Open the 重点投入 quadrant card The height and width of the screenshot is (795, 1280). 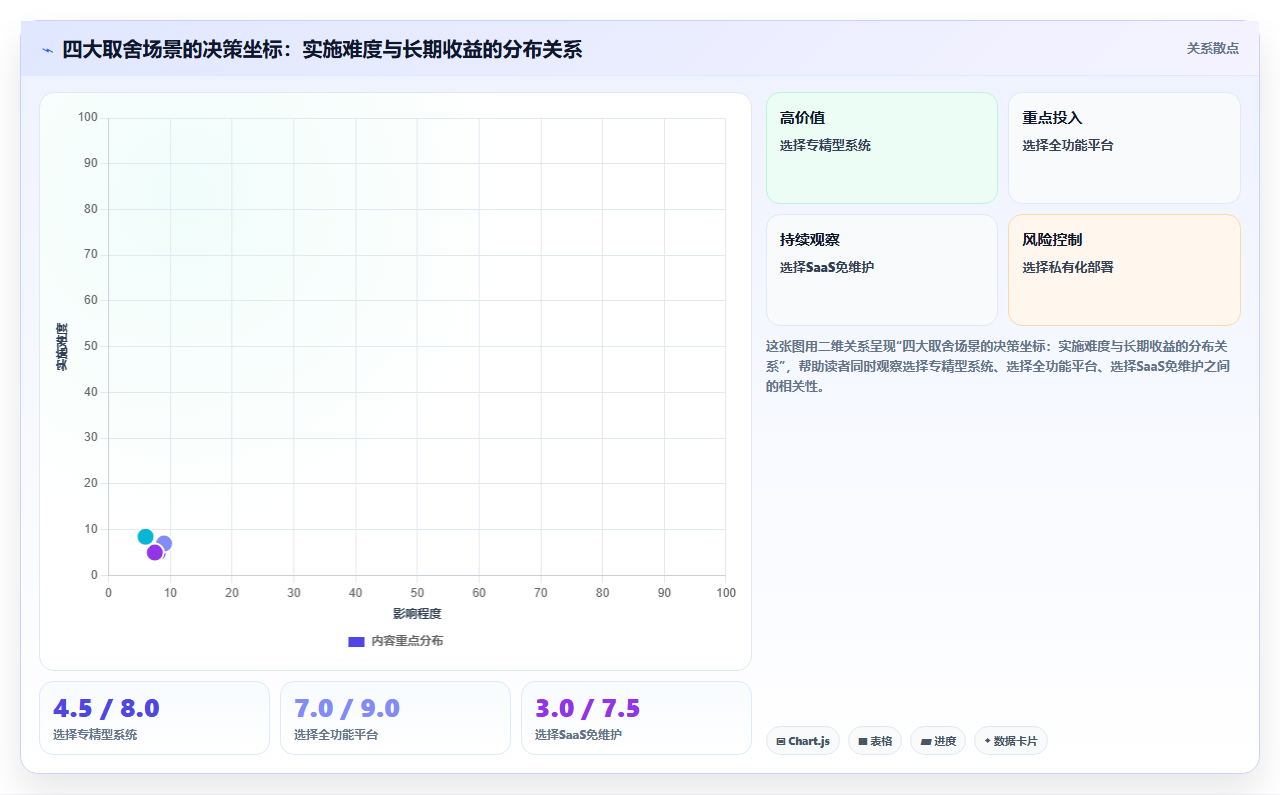[1124, 148]
